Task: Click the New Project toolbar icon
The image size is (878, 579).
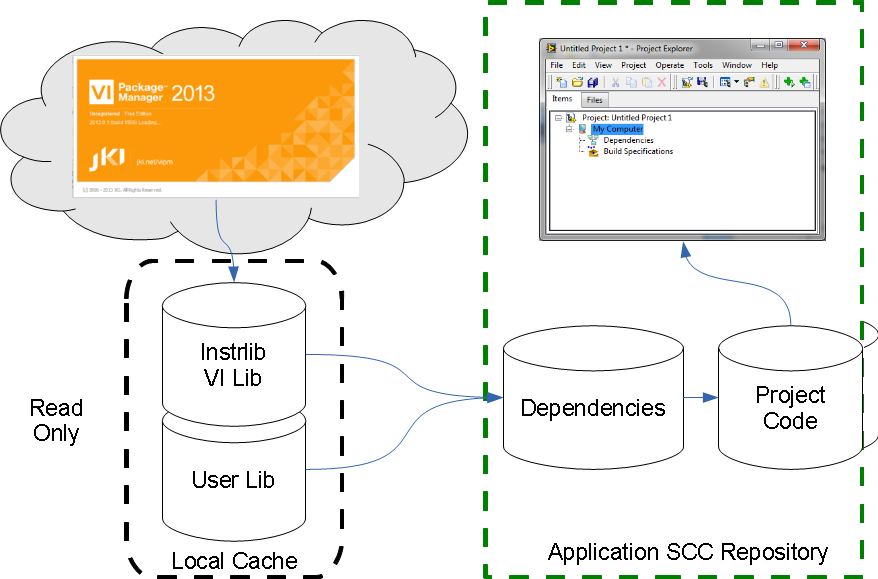Action: point(561,82)
